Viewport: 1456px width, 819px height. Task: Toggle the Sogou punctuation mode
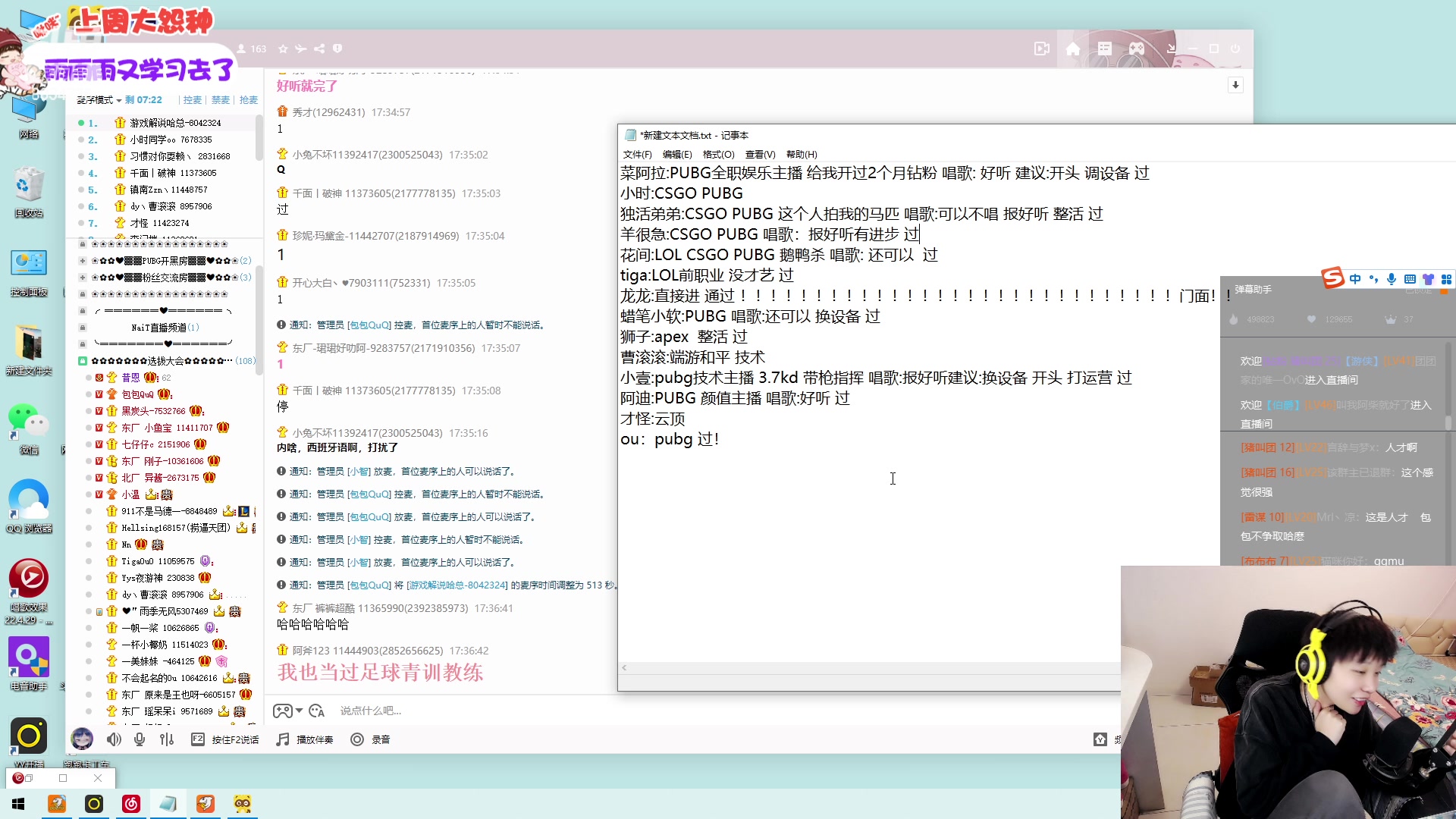pyautogui.click(x=1373, y=279)
